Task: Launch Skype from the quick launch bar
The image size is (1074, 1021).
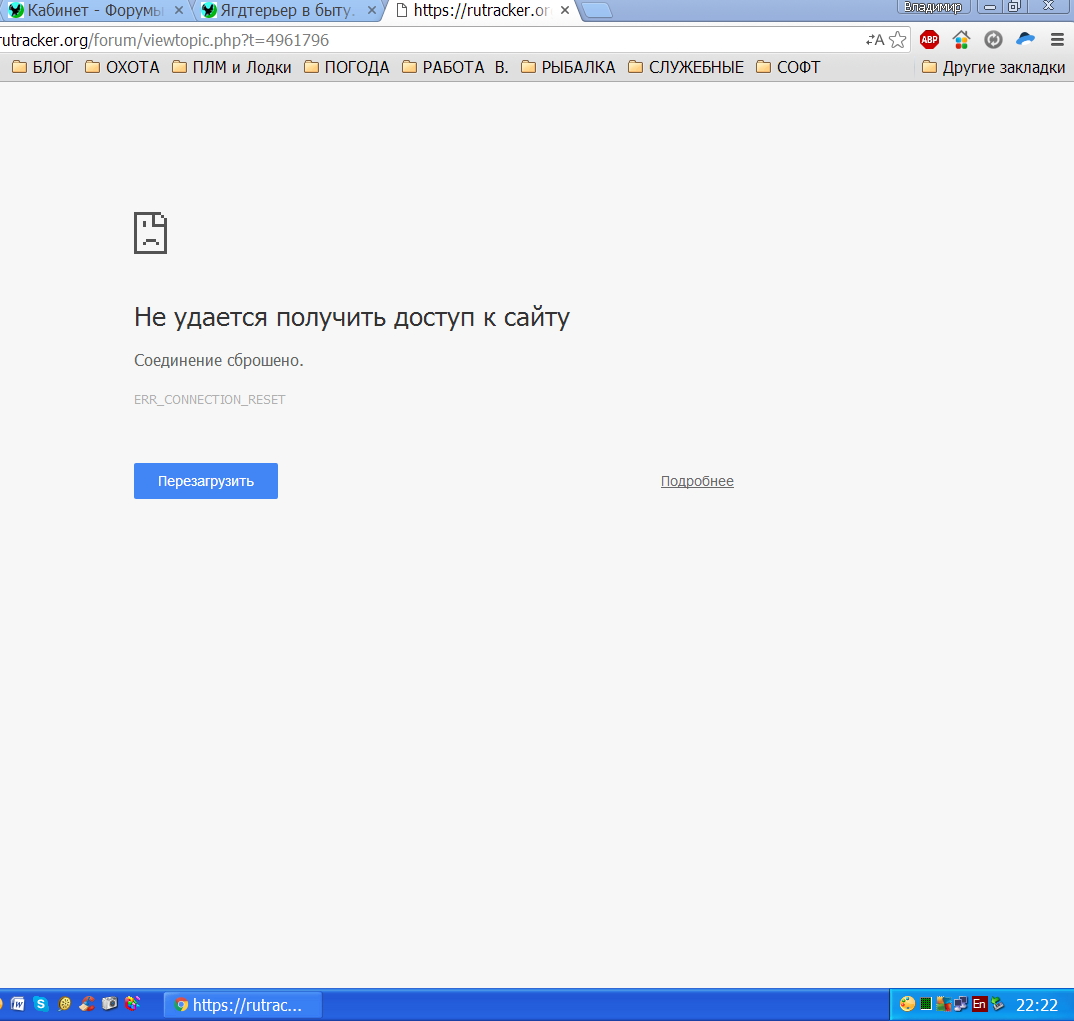Action: click(41, 1004)
